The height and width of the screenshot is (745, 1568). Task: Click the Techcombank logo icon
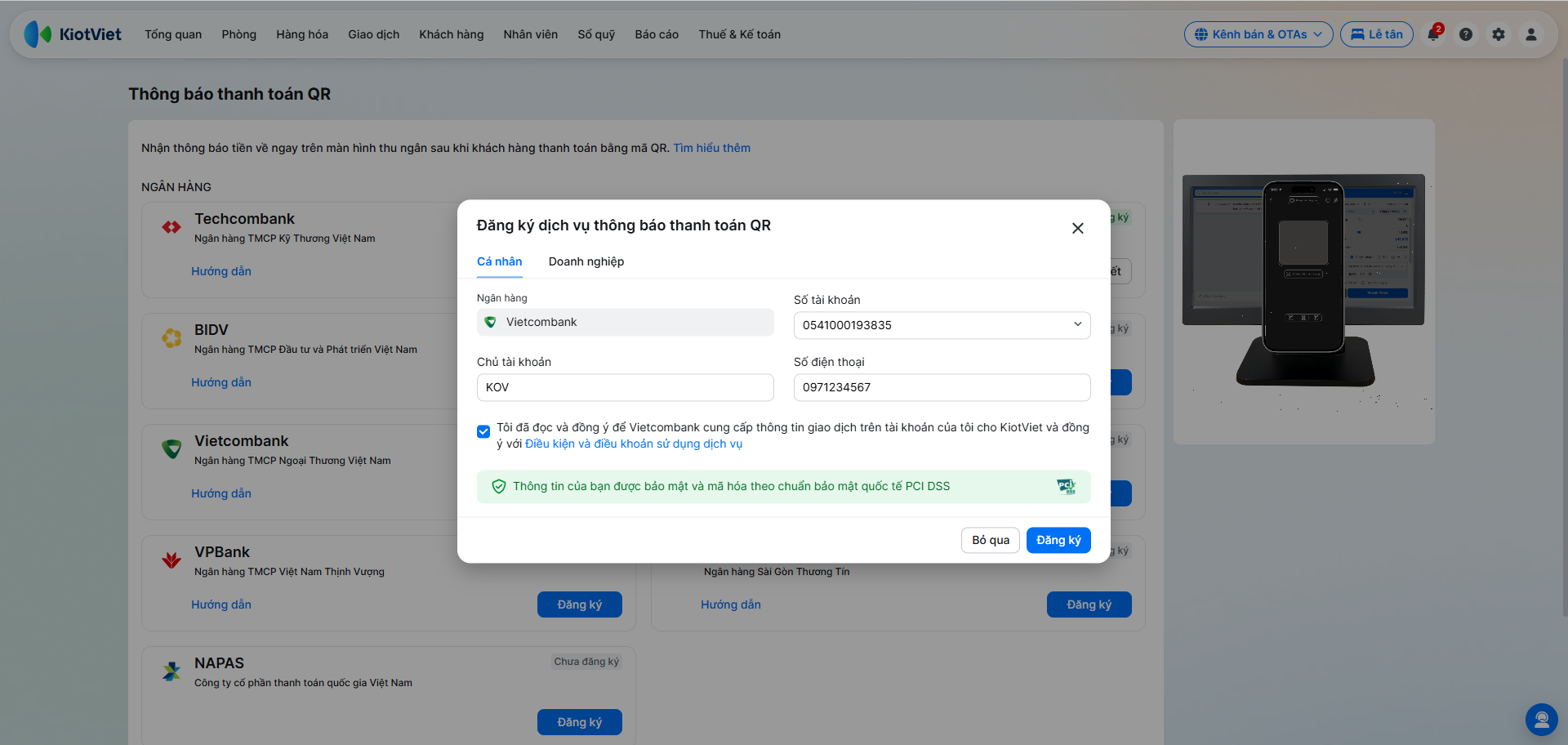pos(171,227)
